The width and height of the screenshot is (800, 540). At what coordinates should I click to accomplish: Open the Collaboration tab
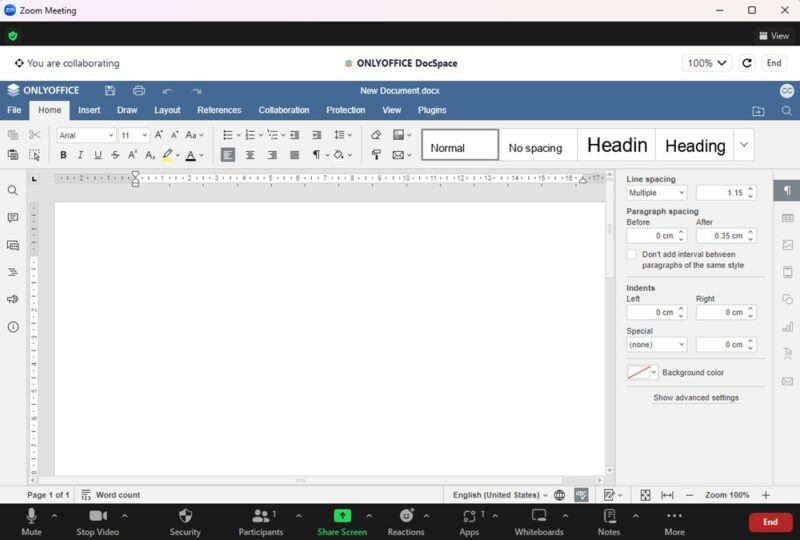click(x=284, y=110)
